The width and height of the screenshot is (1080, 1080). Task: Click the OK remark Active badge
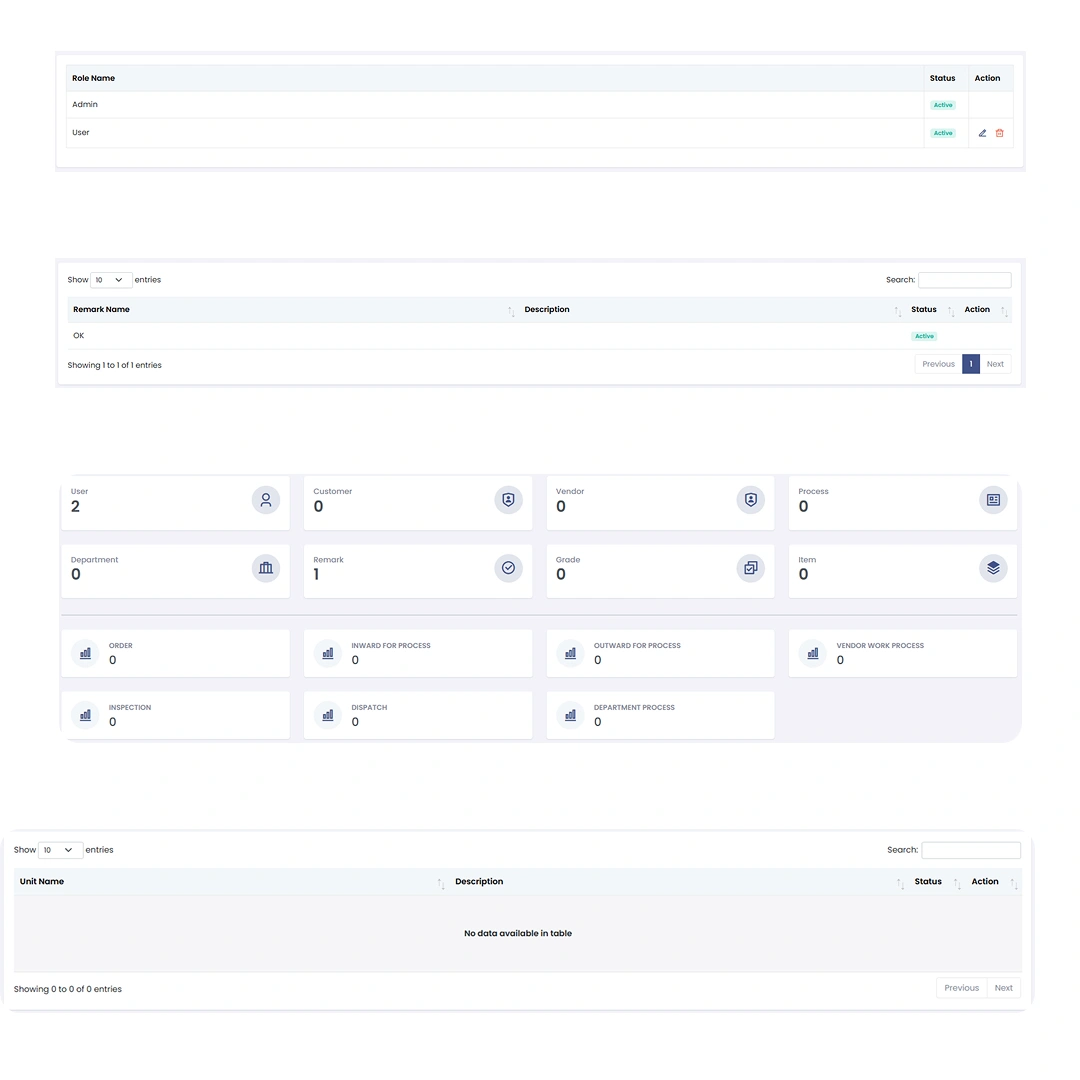(924, 336)
